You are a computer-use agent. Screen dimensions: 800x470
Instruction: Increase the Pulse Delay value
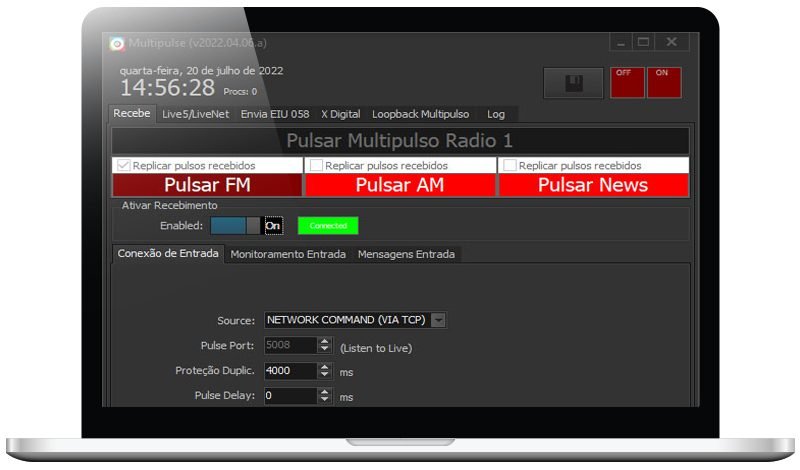(x=324, y=391)
